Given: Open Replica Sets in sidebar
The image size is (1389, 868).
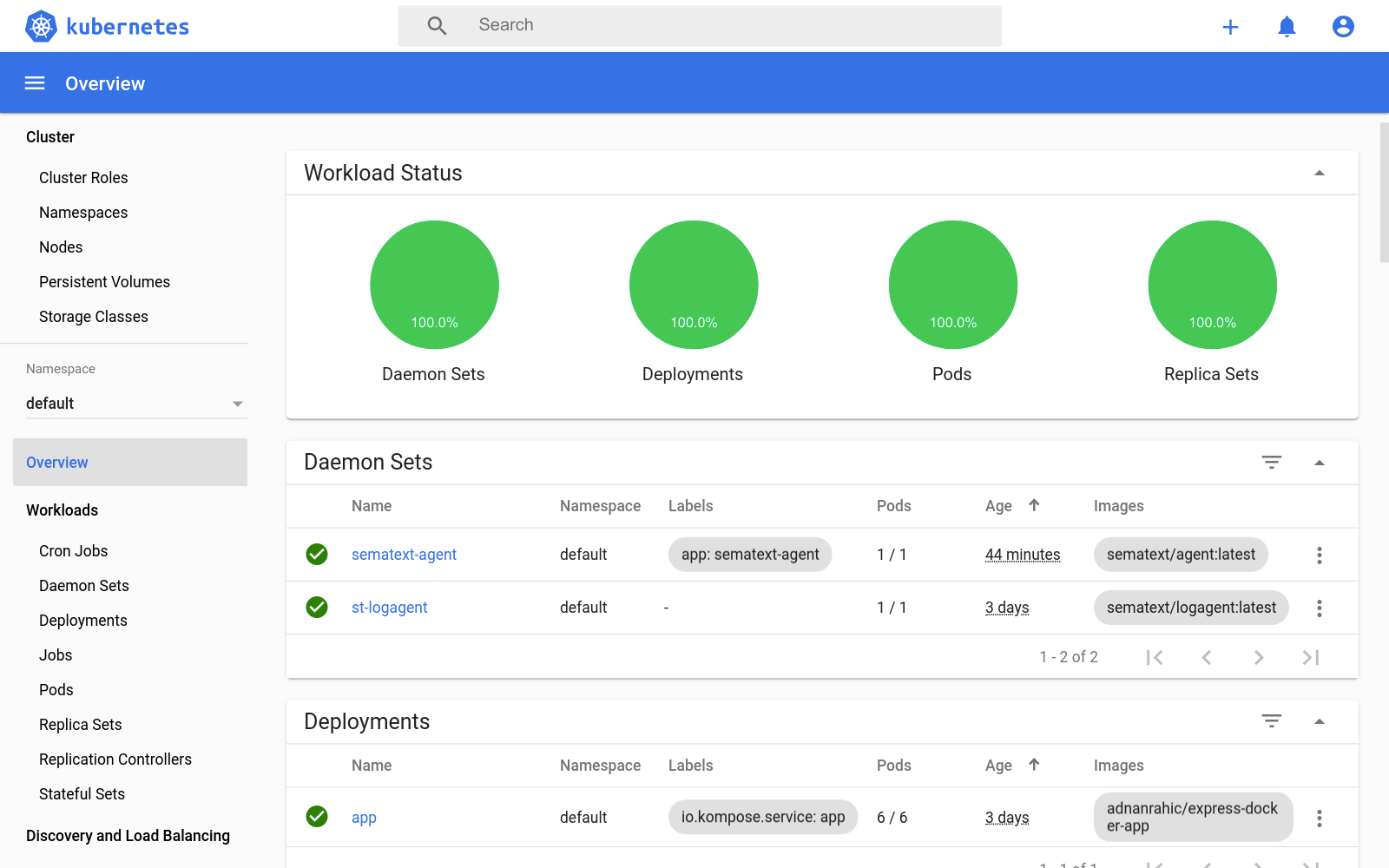Looking at the screenshot, I should (81, 725).
